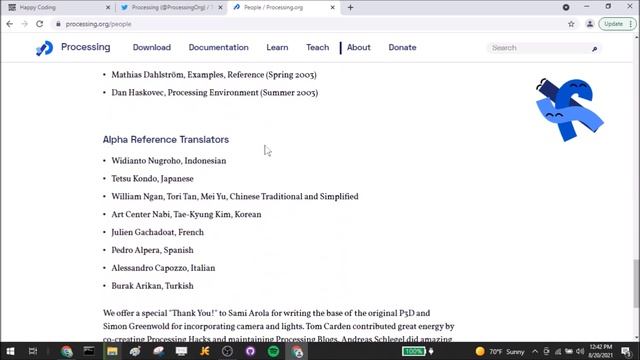Click the Pedro Alpera, Spanish entry
Screen dimensions: 640x360
tap(152, 250)
